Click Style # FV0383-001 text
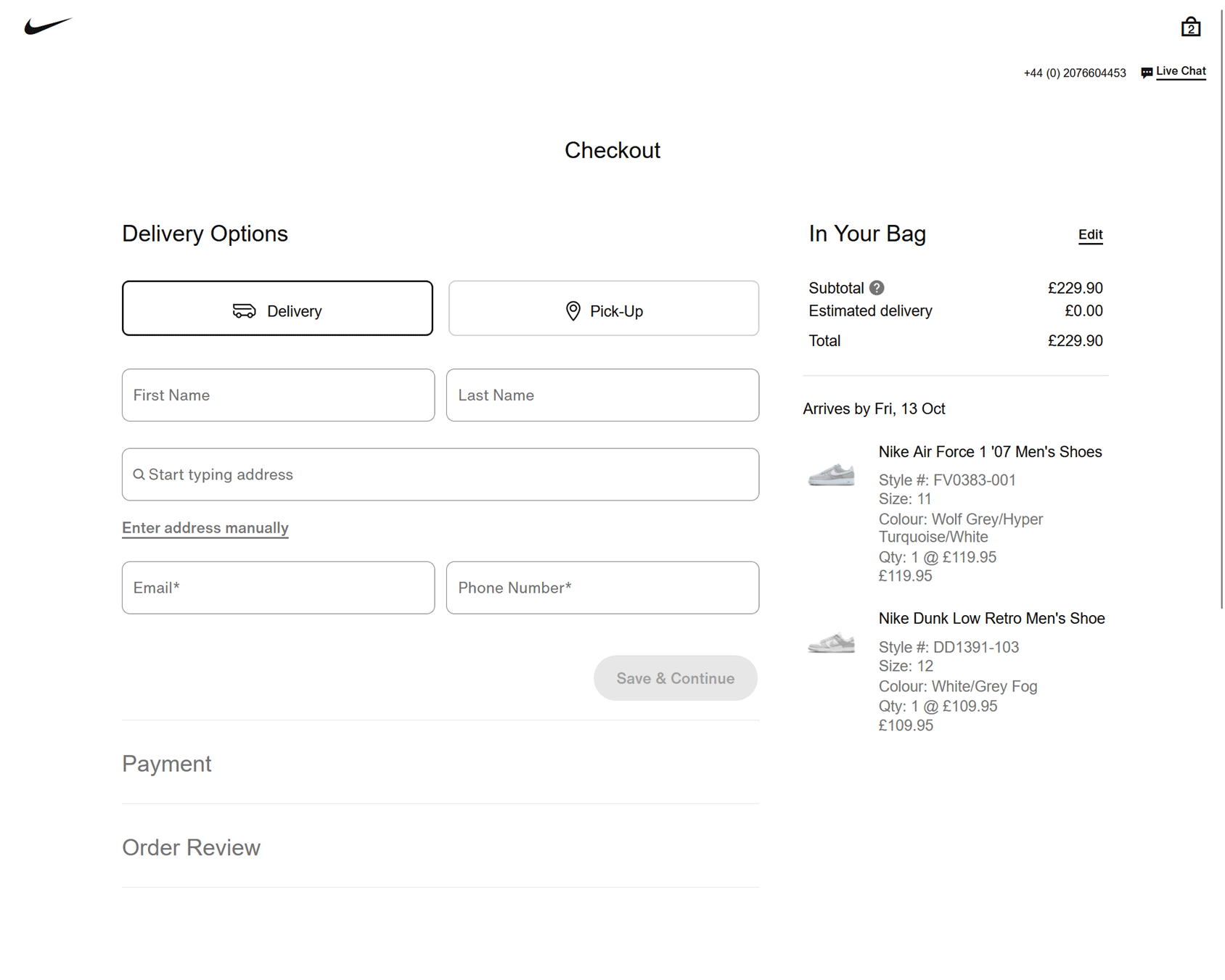Viewport: 1225px width, 980px height. point(947,480)
